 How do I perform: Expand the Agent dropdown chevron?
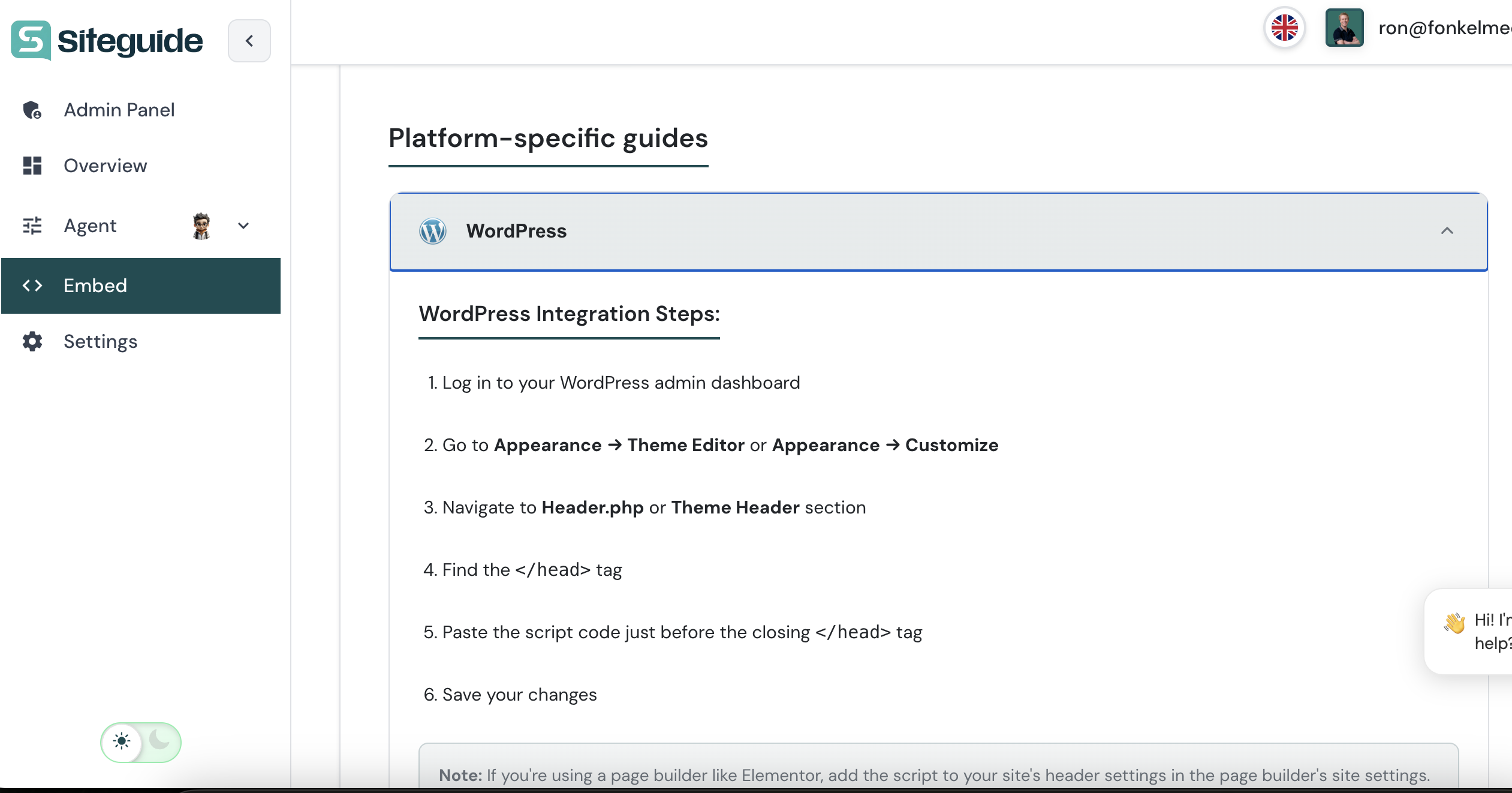pyautogui.click(x=243, y=226)
